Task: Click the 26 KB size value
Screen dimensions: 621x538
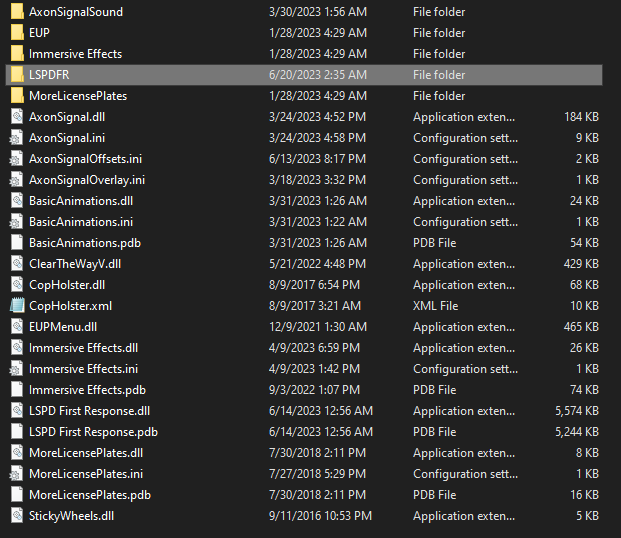Action: pos(585,348)
